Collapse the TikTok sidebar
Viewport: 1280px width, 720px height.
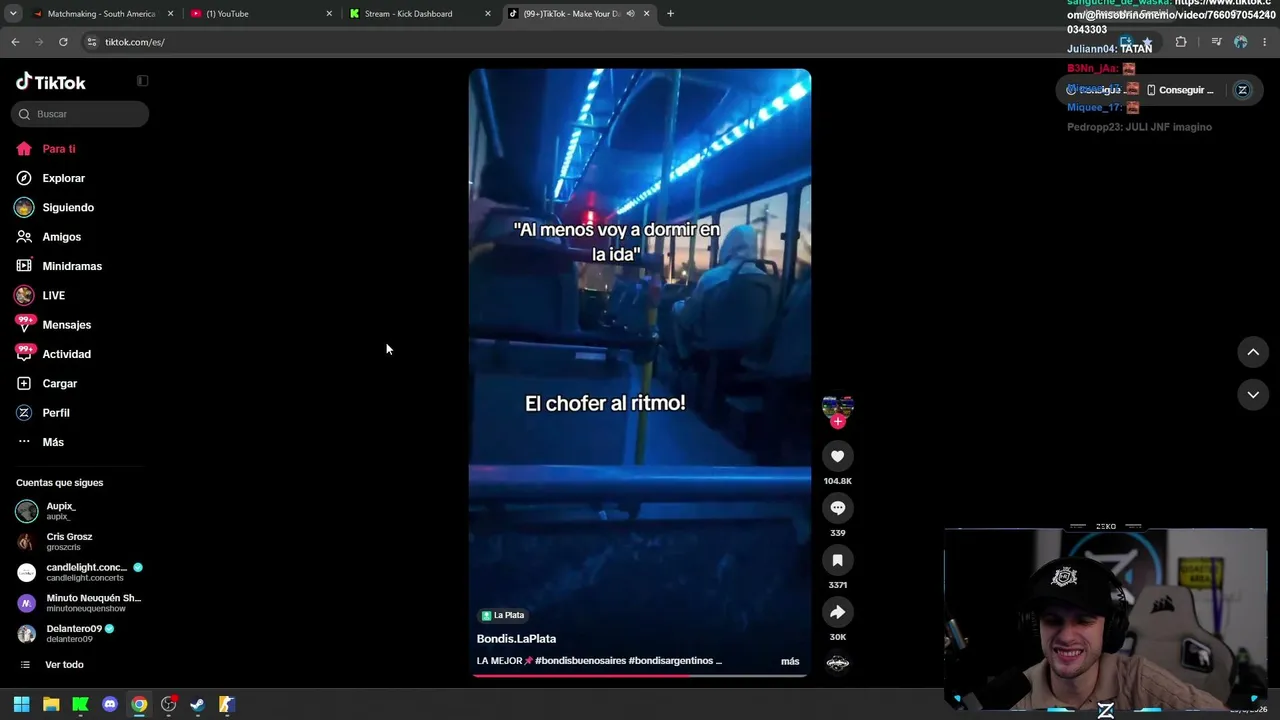[142, 81]
